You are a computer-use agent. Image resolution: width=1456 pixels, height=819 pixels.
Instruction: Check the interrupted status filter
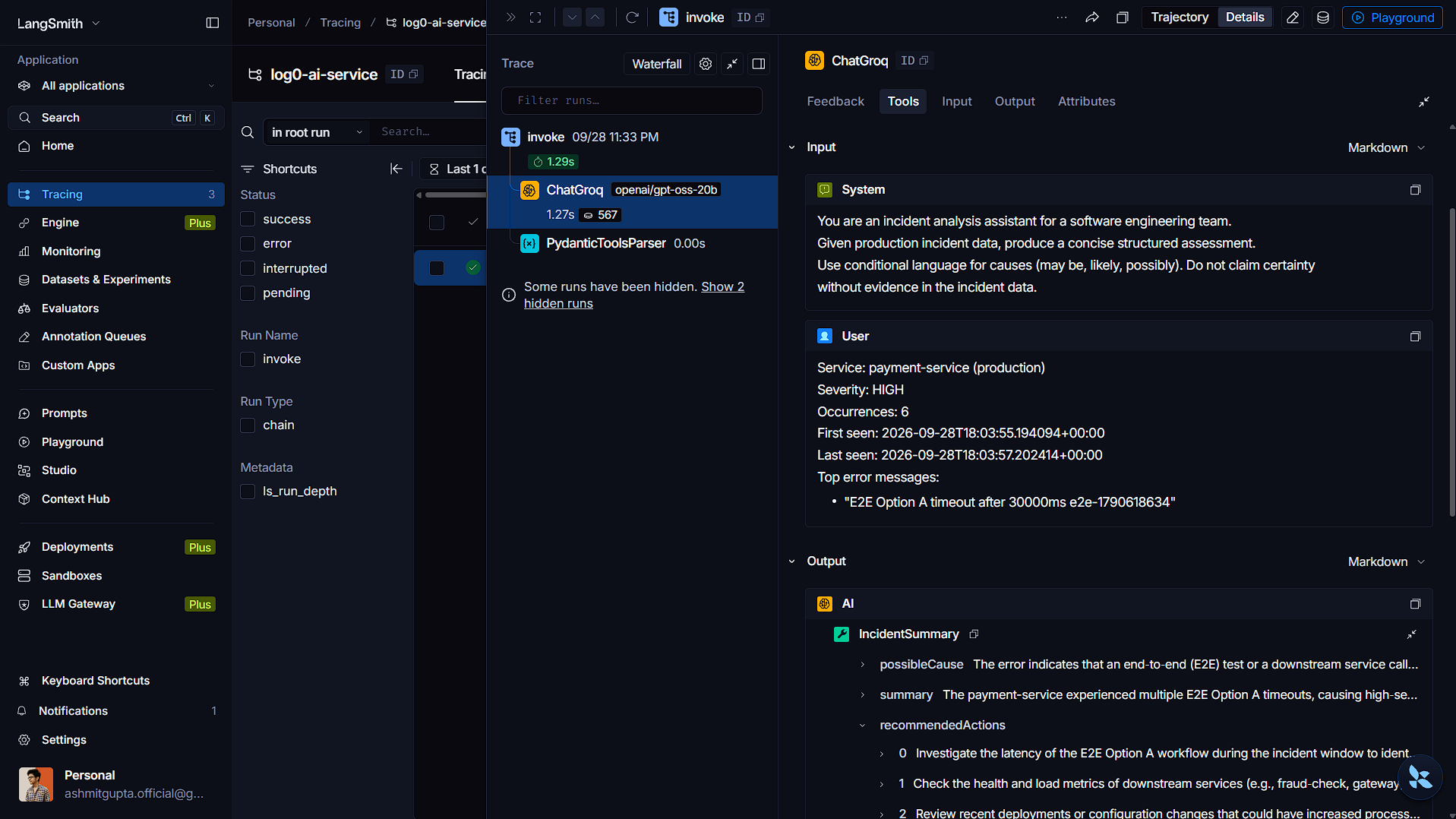(x=248, y=269)
